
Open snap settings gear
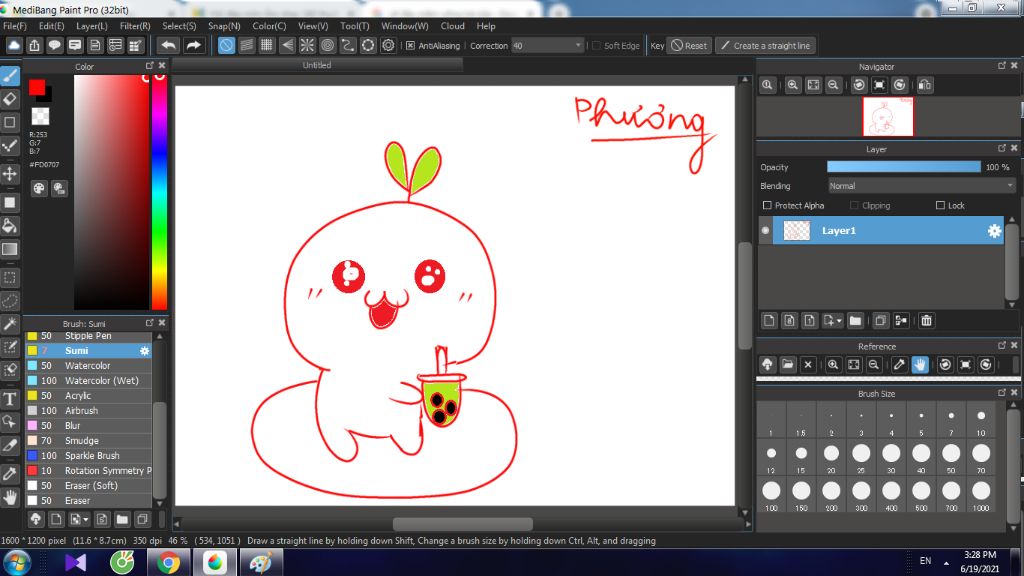[x=388, y=46]
